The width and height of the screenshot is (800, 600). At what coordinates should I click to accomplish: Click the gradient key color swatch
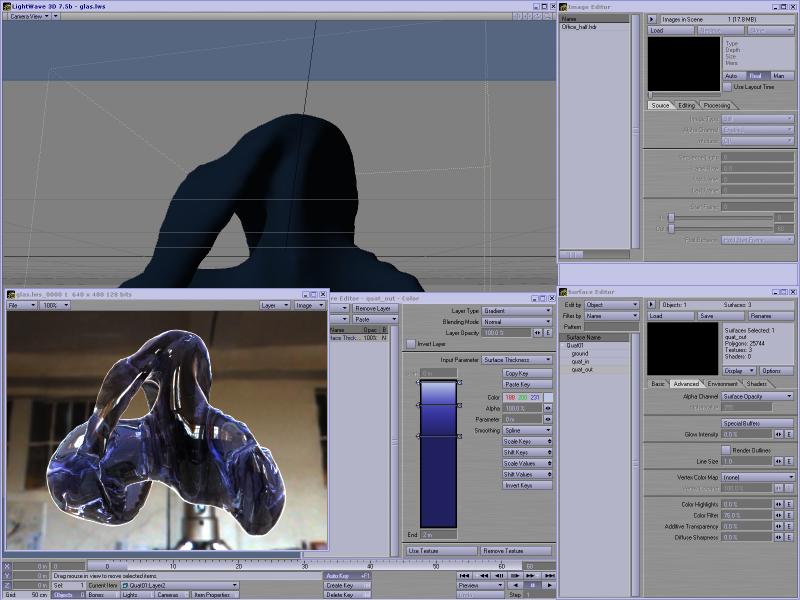[x=548, y=397]
